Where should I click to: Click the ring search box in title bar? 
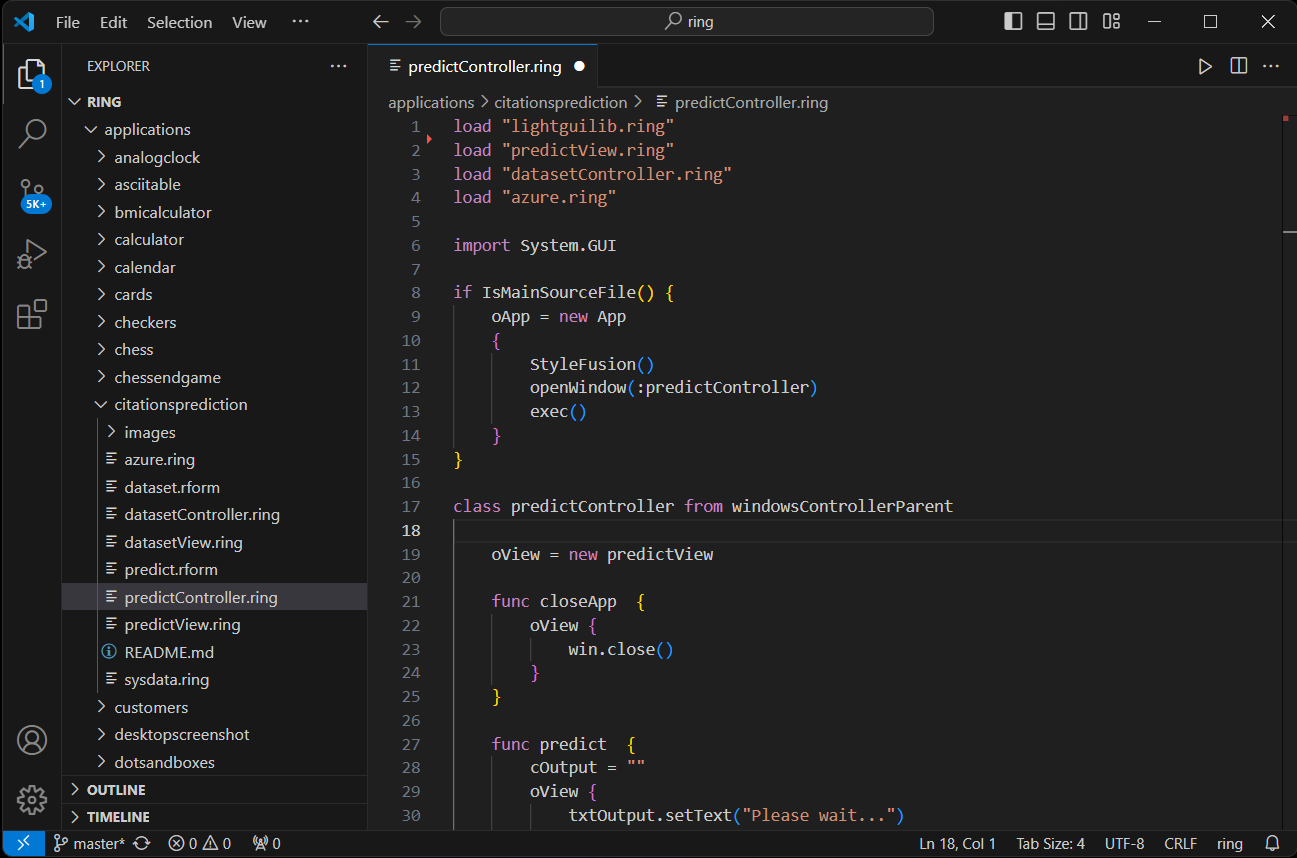686,21
